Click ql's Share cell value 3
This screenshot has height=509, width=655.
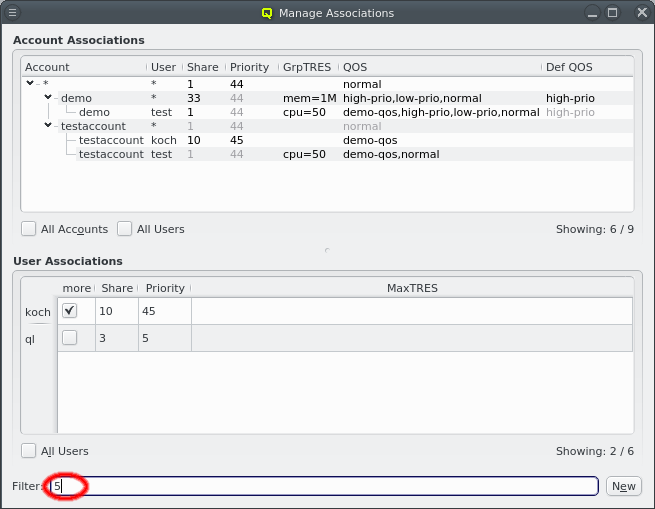117,338
